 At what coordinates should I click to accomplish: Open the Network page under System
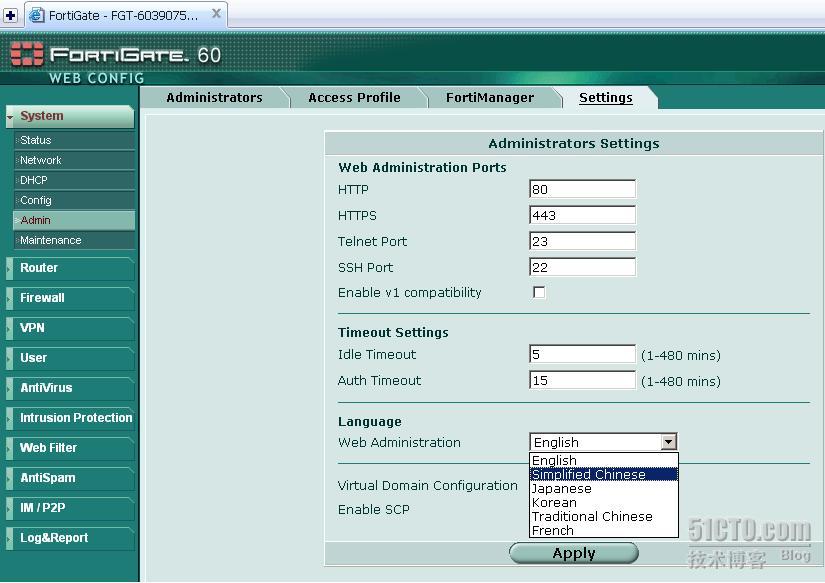coord(74,160)
